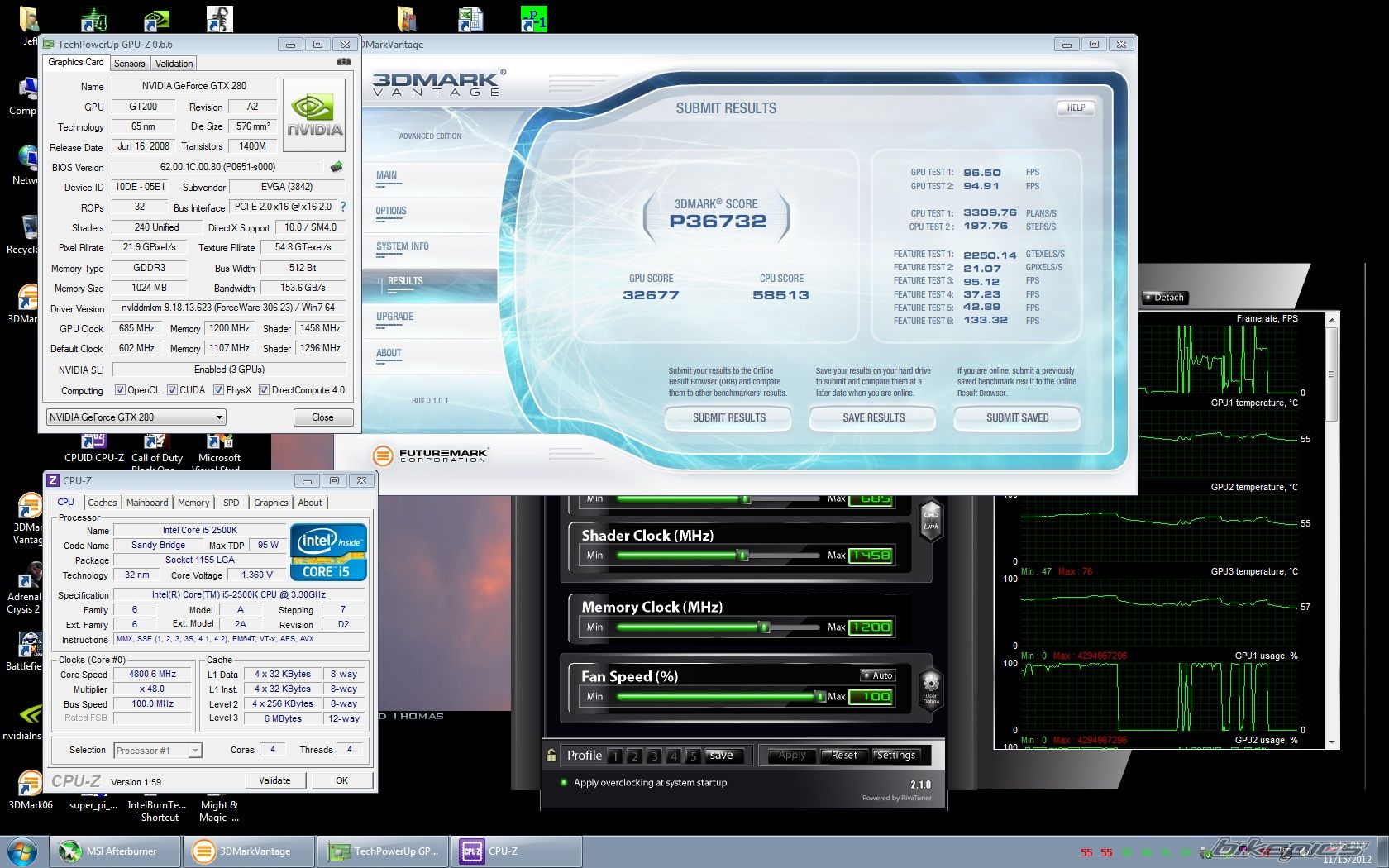Image resolution: width=1389 pixels, height=868 pixels.
Task: Open the Windows Start menu orb
Action: tap(22, 851)
